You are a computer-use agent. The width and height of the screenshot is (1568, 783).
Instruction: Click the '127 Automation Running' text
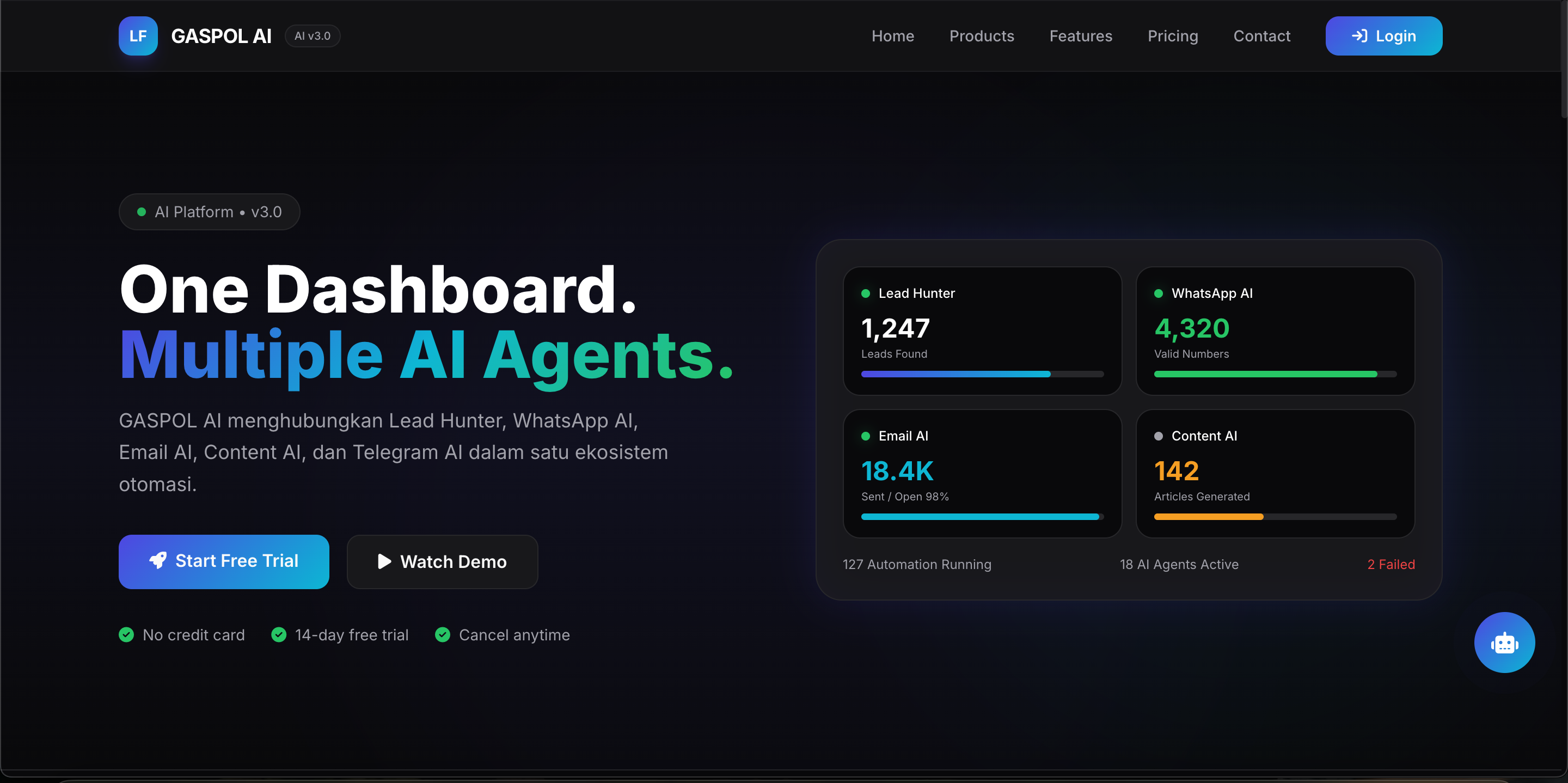917,565
